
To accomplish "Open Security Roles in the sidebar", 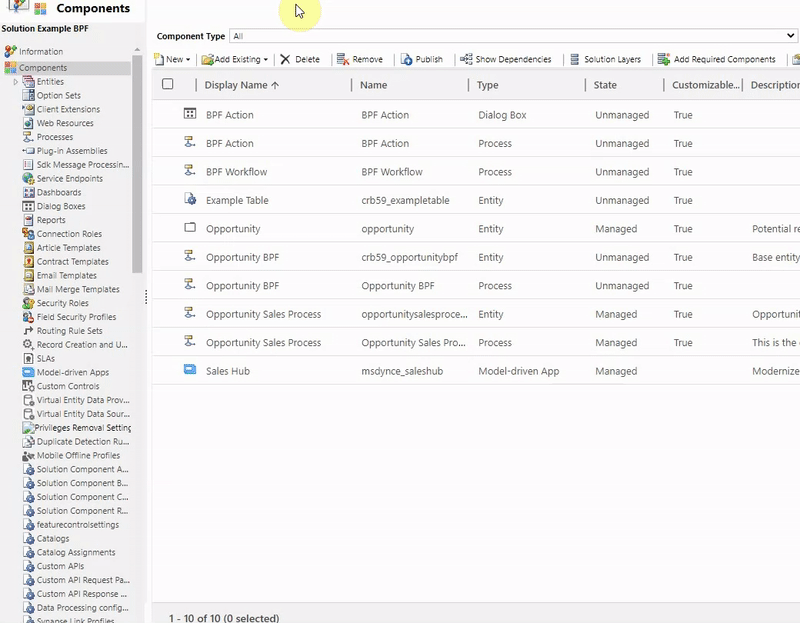I will point(62,303).
